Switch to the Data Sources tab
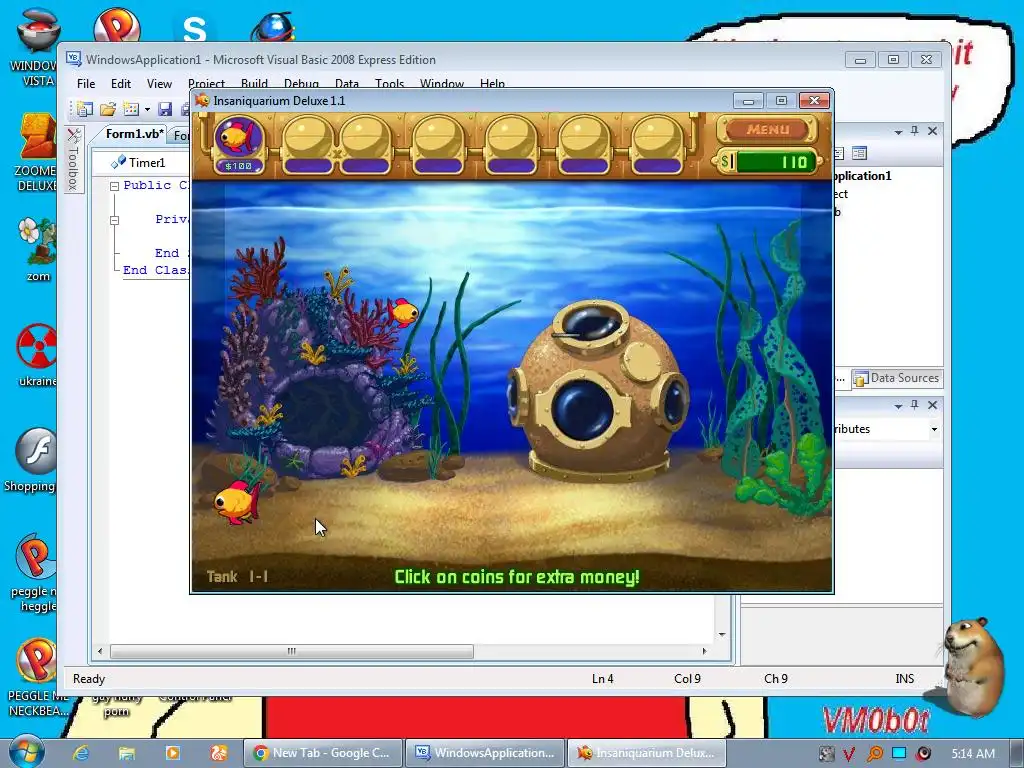This screenshot has width=1024, height=768. (x=897, y=378)
